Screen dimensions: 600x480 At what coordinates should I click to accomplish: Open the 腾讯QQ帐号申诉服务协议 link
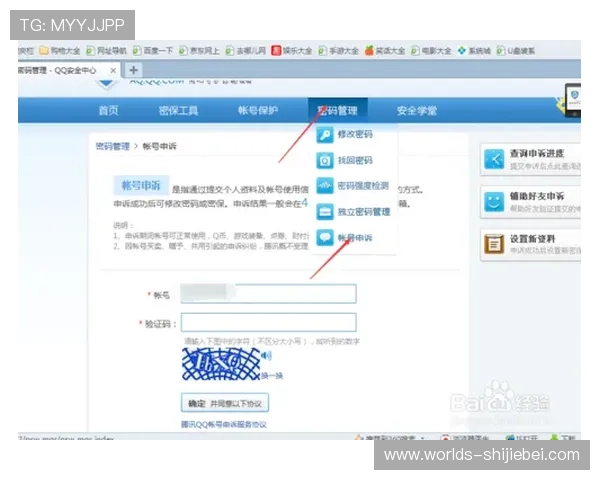[224, 424]
